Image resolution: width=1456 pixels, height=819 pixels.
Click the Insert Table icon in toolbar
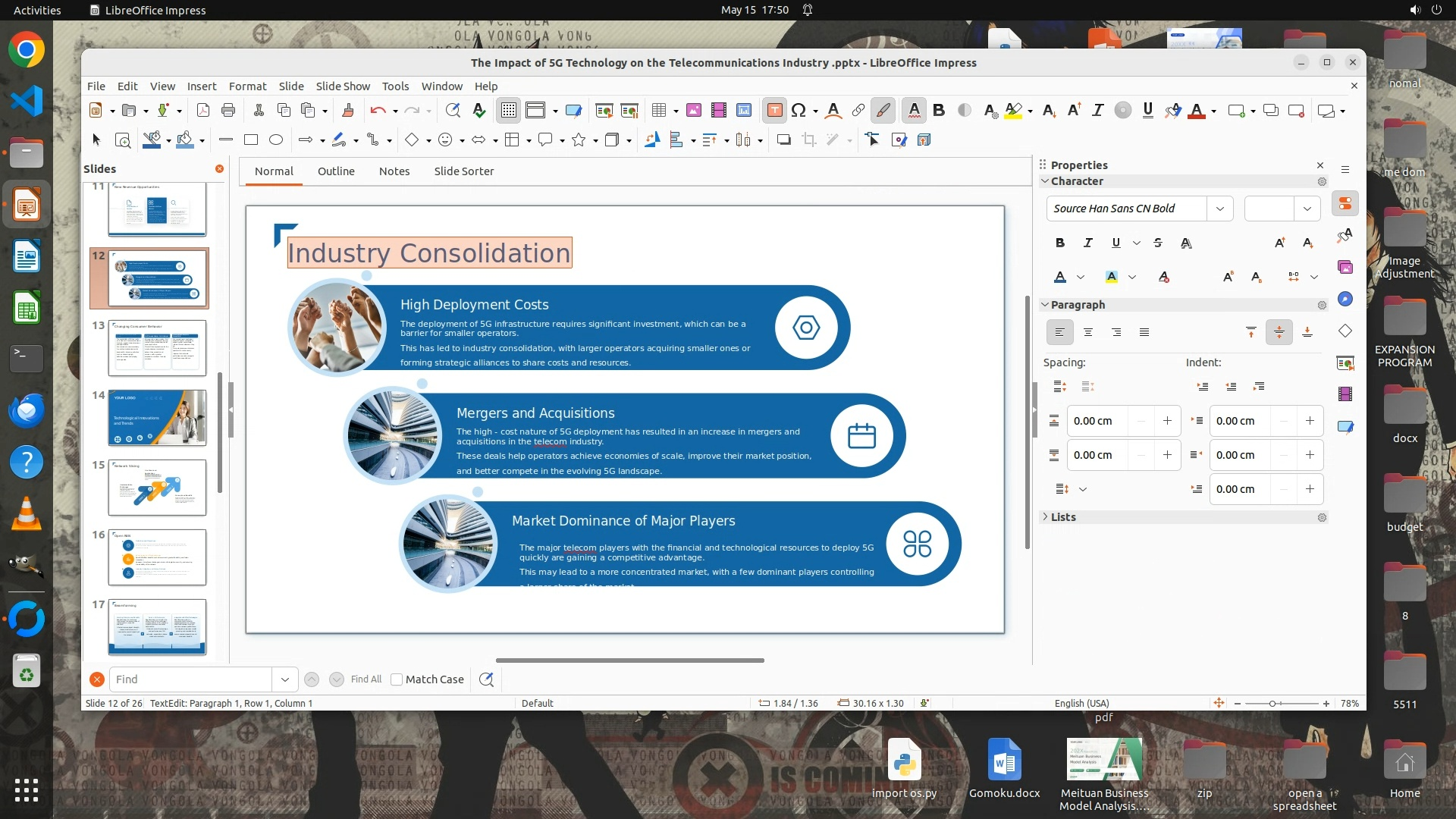pyautogui.click(x=658, y=111)
